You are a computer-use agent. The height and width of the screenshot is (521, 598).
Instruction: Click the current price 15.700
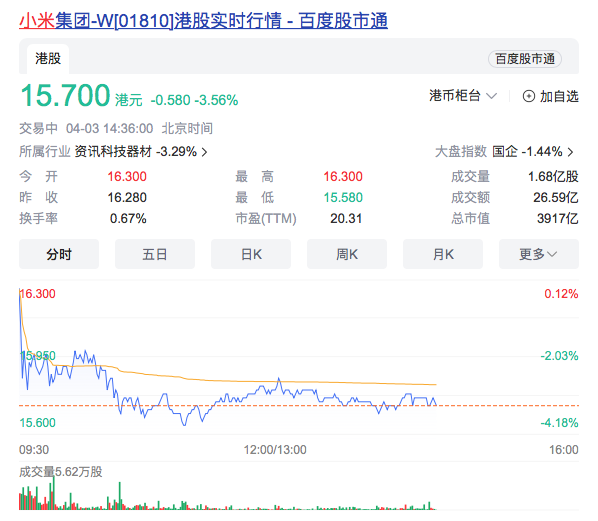65,95
